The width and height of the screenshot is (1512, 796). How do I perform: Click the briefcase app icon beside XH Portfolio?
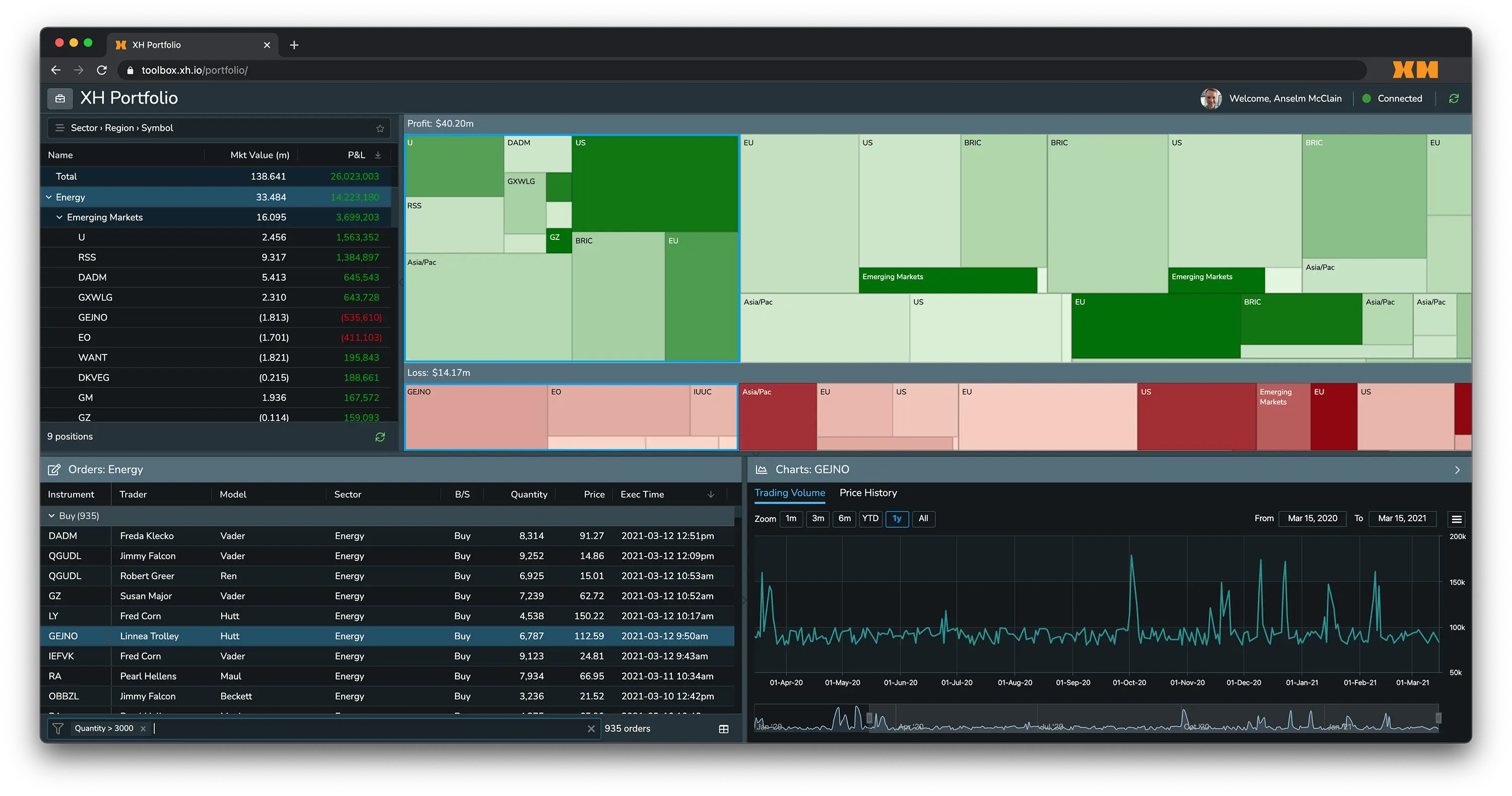59,98
